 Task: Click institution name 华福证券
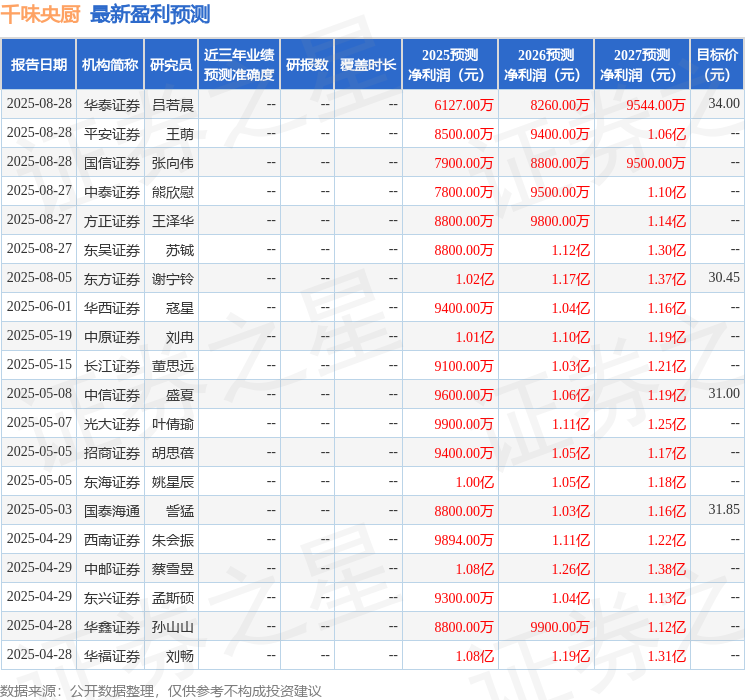[x=112, y=656]
